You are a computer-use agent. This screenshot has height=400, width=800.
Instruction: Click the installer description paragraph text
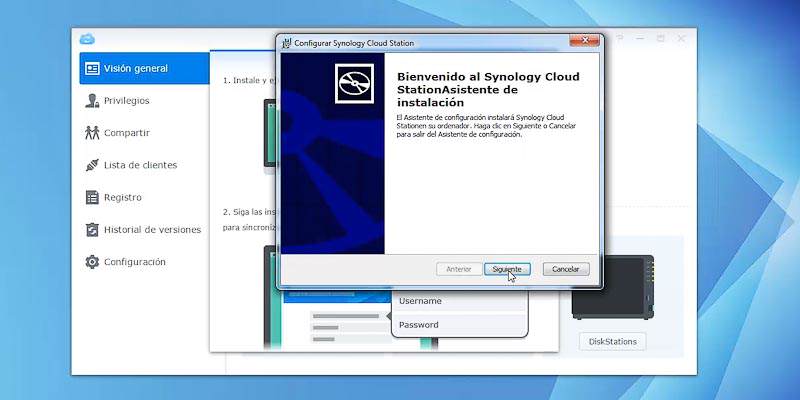click(x=486, y=126)
